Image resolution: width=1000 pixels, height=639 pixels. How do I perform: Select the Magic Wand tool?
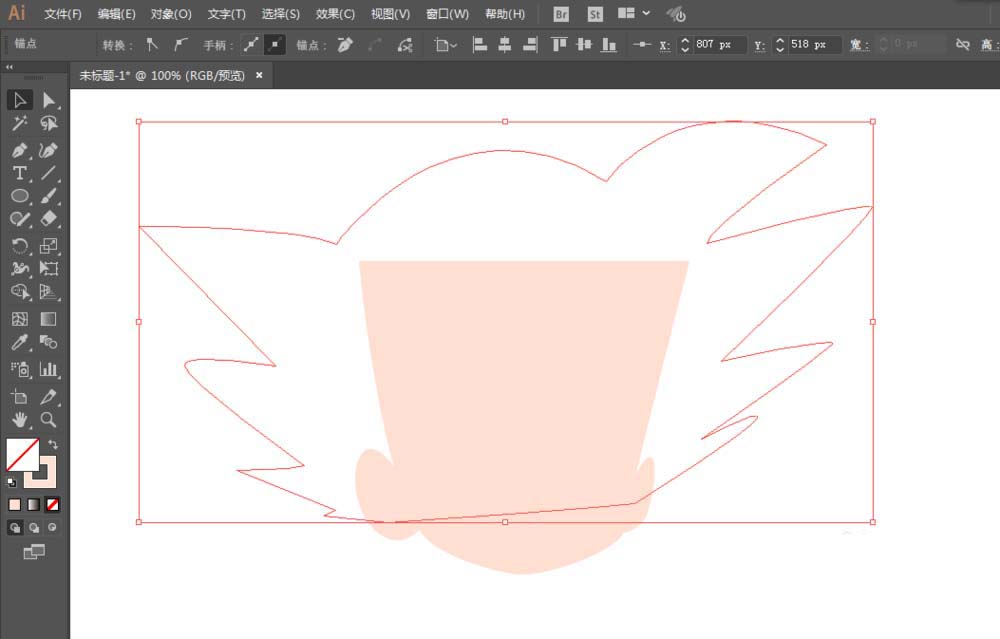[20, 123]
